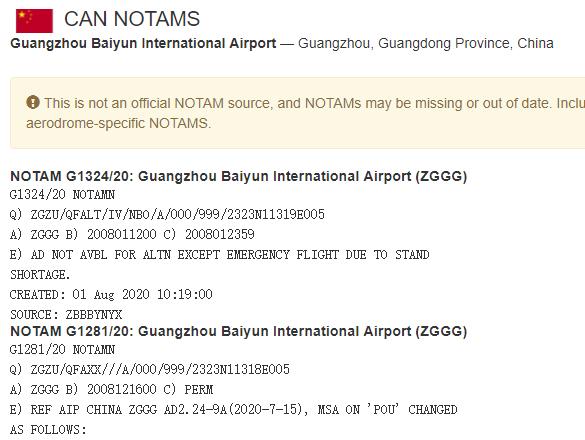Click the G1281/20 NOTAMN line
This screenshot has height=440, width=585.
tap(62, 350)
